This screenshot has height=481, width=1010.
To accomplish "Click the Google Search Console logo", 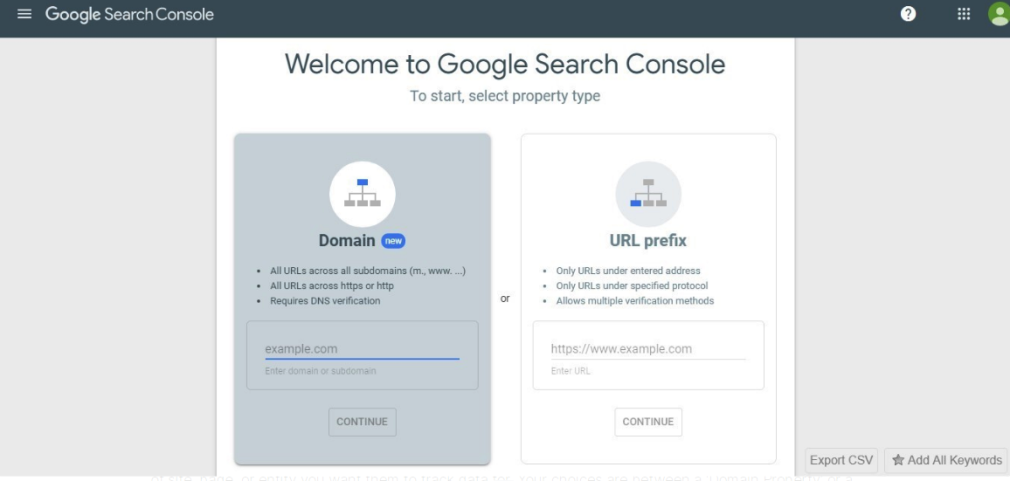I will 129,15.
